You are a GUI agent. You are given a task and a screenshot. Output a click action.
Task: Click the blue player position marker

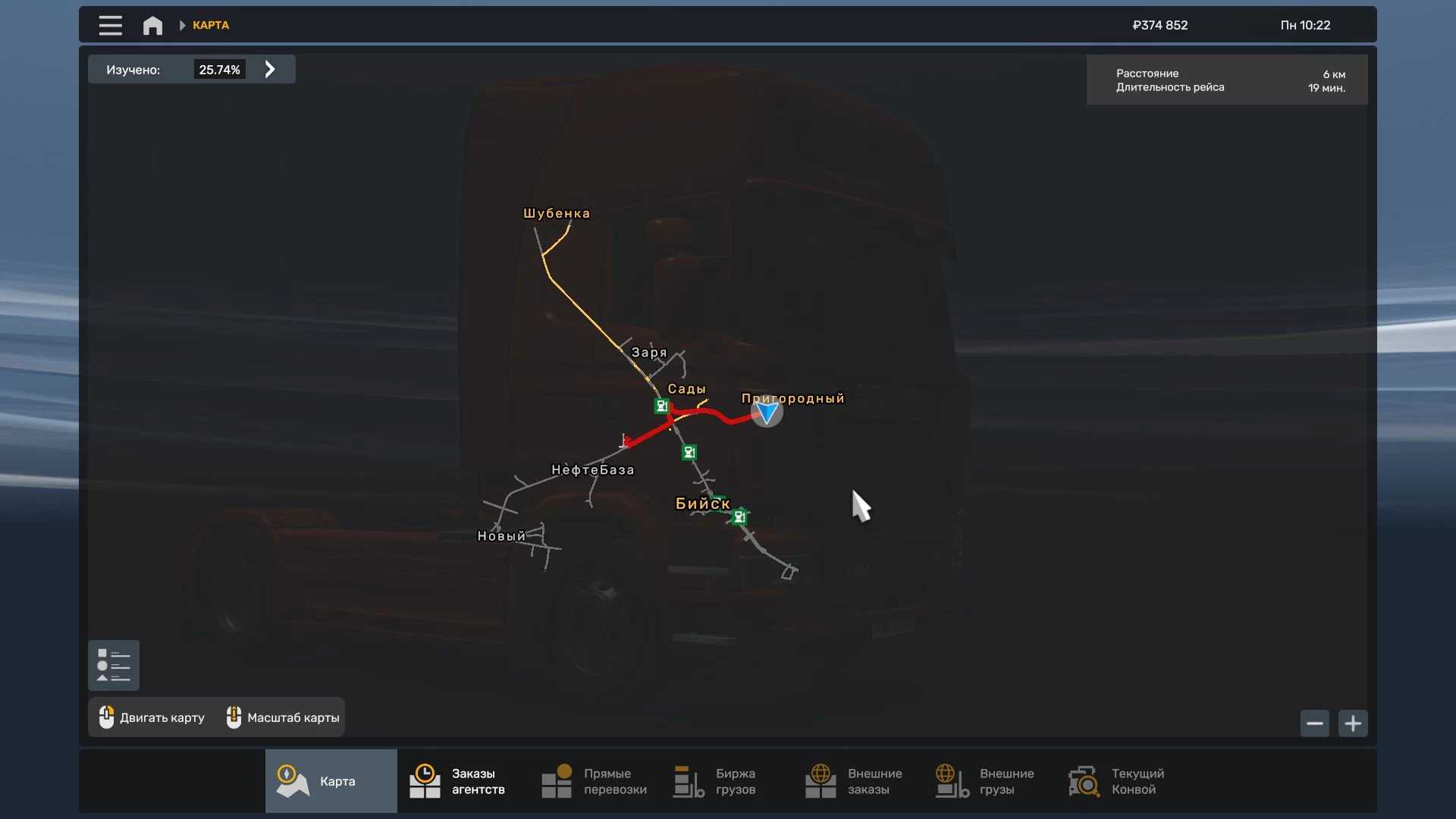coord(767,413)
